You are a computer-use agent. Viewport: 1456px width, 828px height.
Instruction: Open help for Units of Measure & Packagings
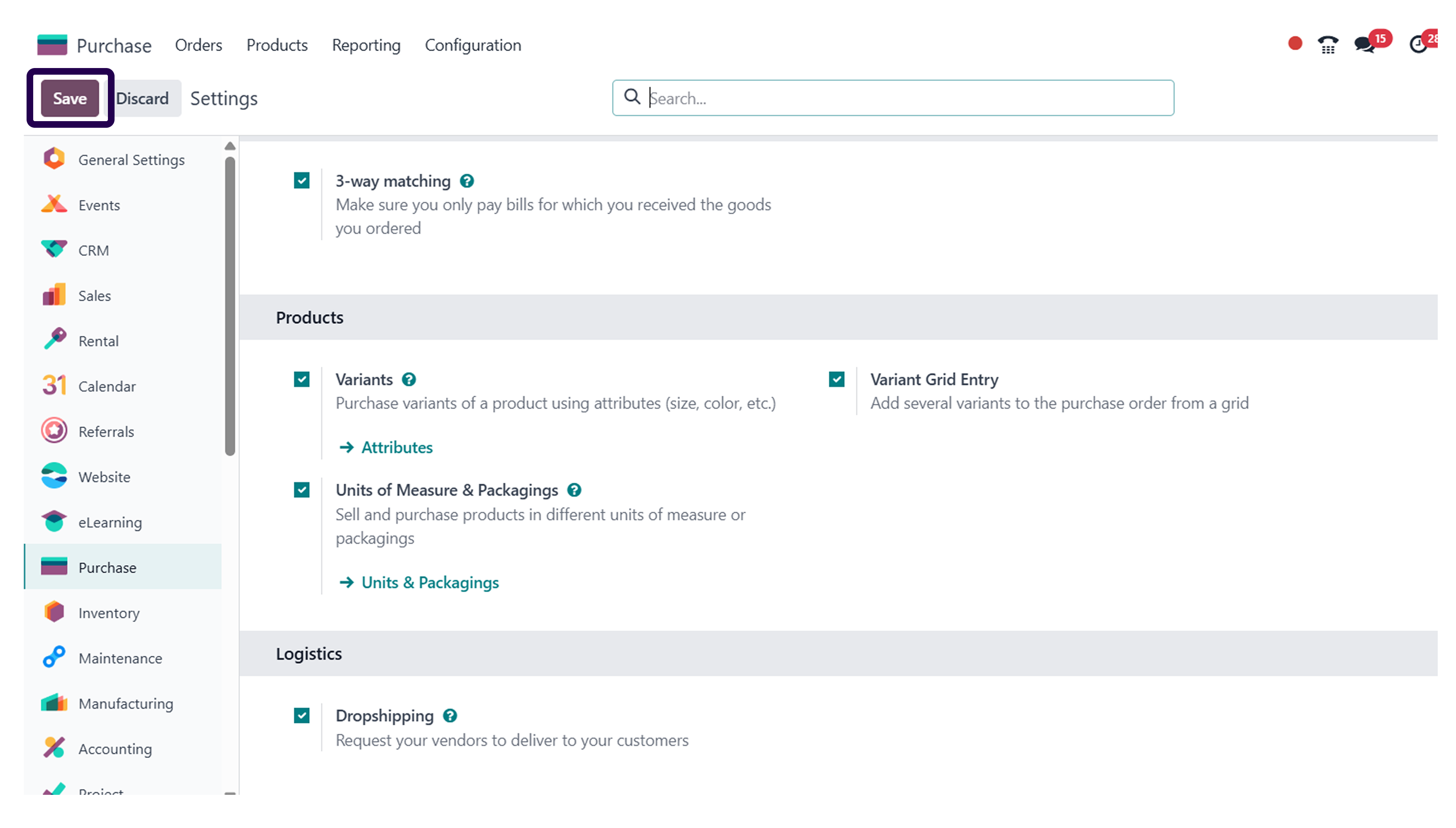pos(575,490)
